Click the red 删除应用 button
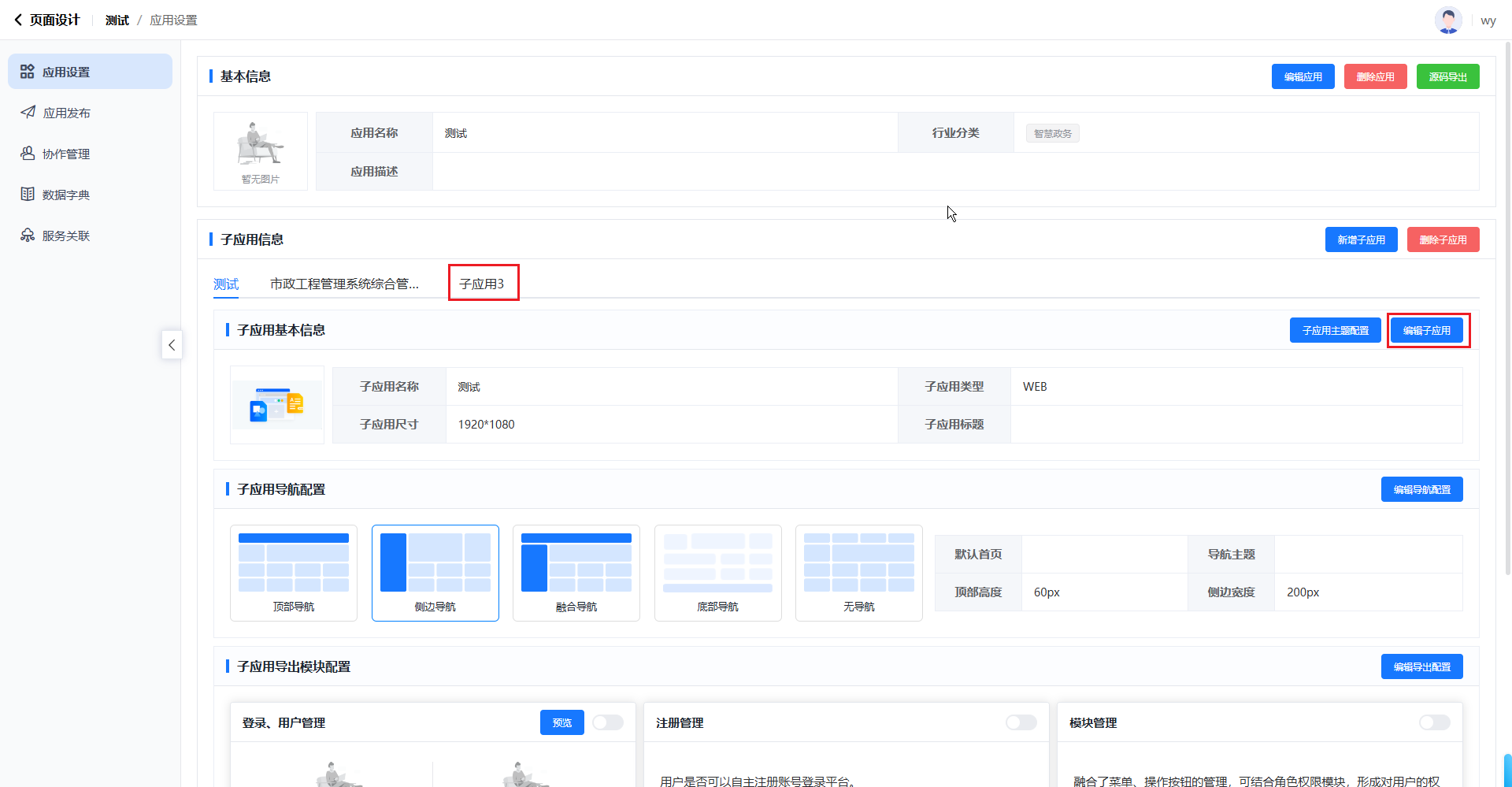 coord(1375,76)
